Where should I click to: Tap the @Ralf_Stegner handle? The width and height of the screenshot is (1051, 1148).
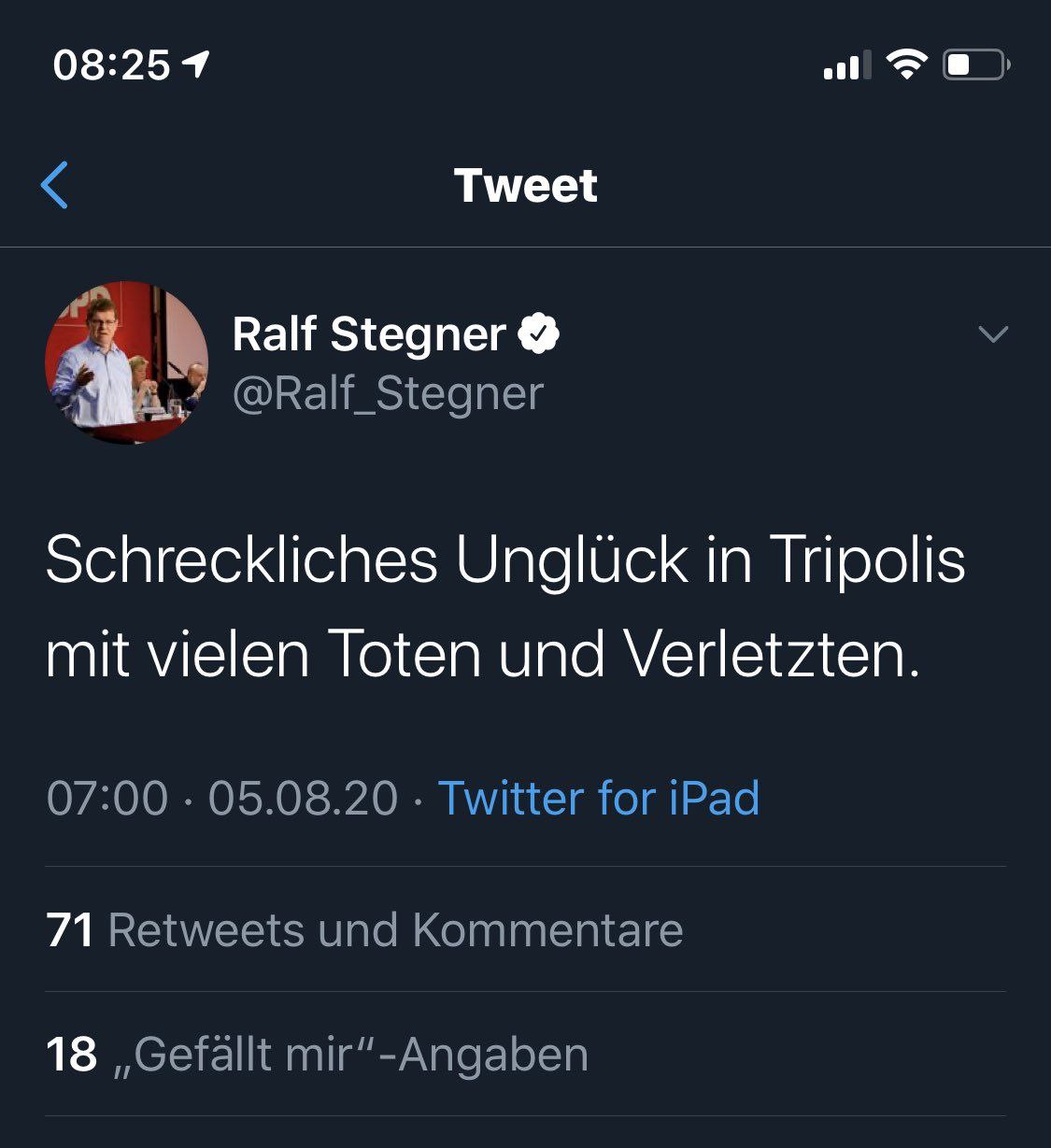pos(388,393)
